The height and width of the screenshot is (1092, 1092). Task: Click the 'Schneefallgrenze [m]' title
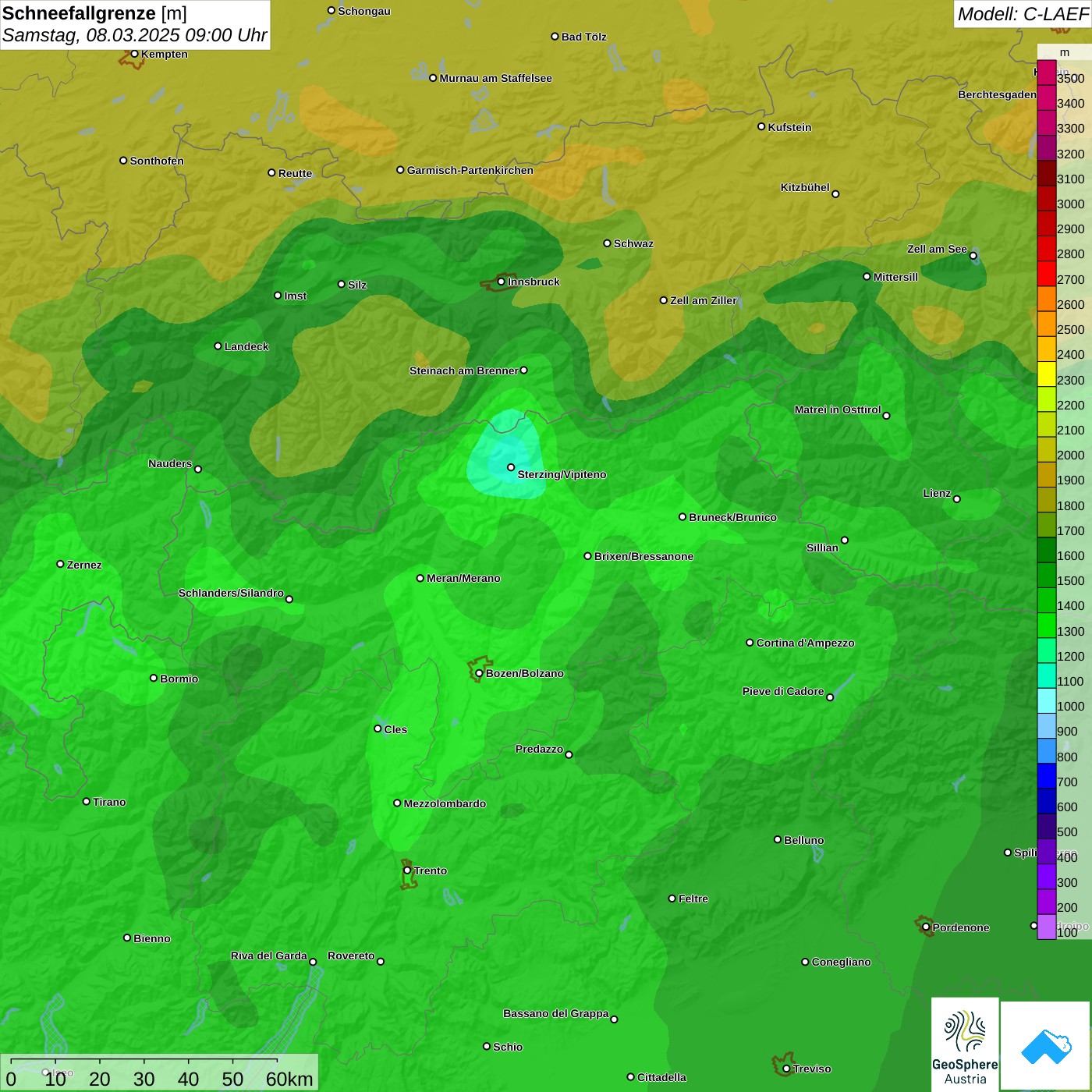(94, 13)
